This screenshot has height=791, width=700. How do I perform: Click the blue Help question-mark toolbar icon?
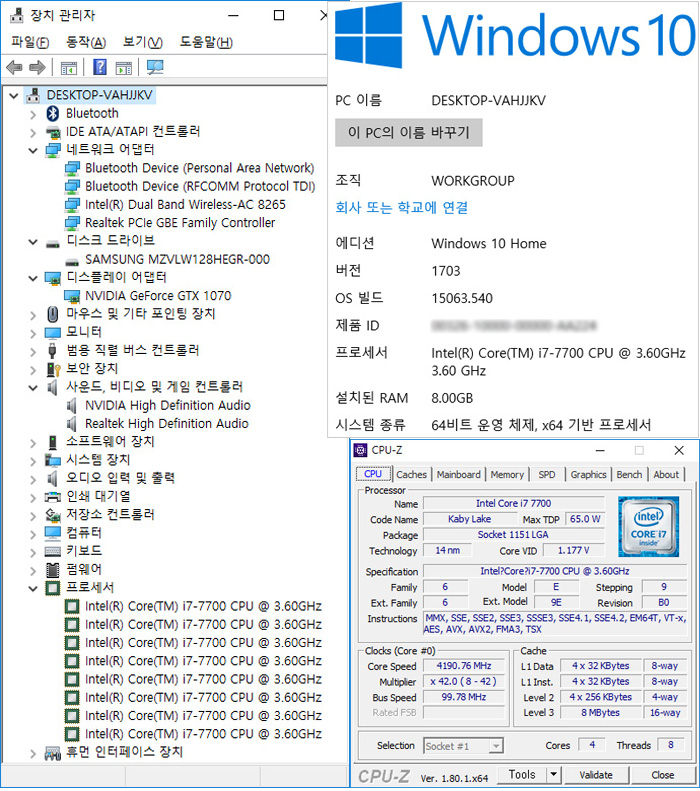click(100, 67)
